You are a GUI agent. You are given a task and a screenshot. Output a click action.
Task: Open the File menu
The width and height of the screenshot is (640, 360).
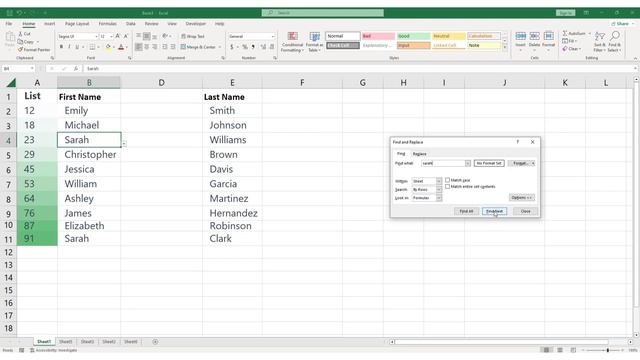click(9, 24)
